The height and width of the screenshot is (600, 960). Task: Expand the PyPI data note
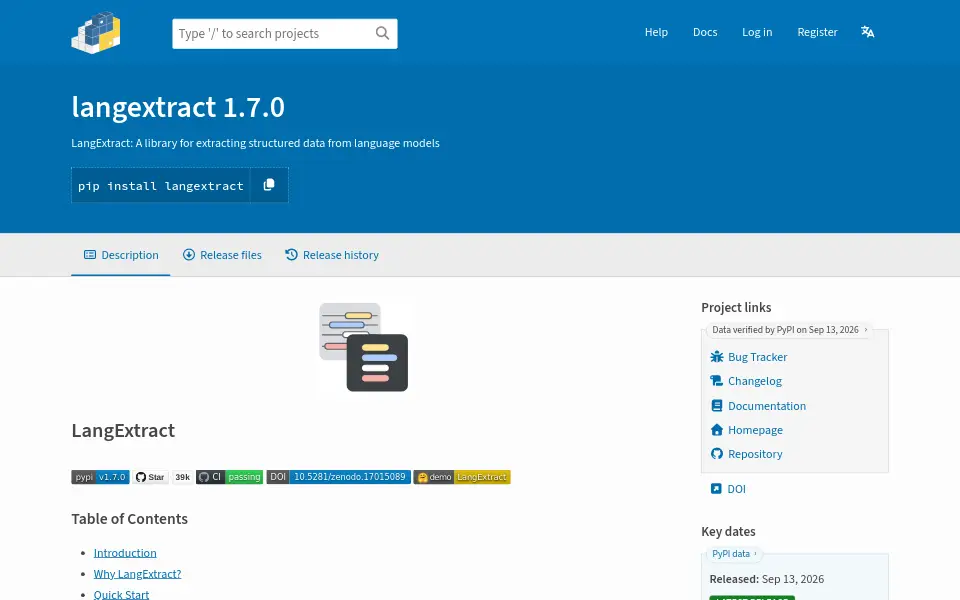point(735,553)
